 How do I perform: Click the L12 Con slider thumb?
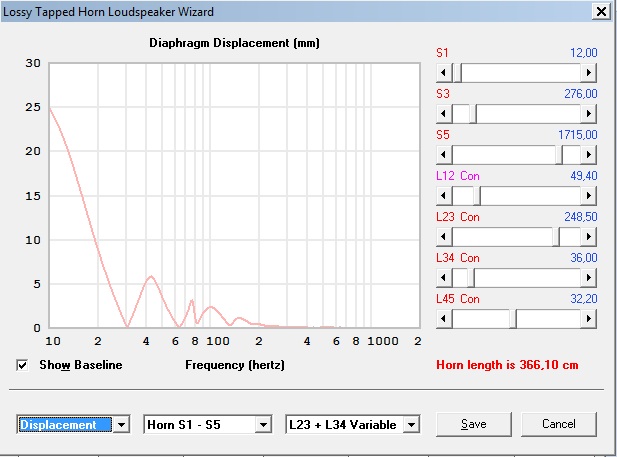tap(477, 196)
